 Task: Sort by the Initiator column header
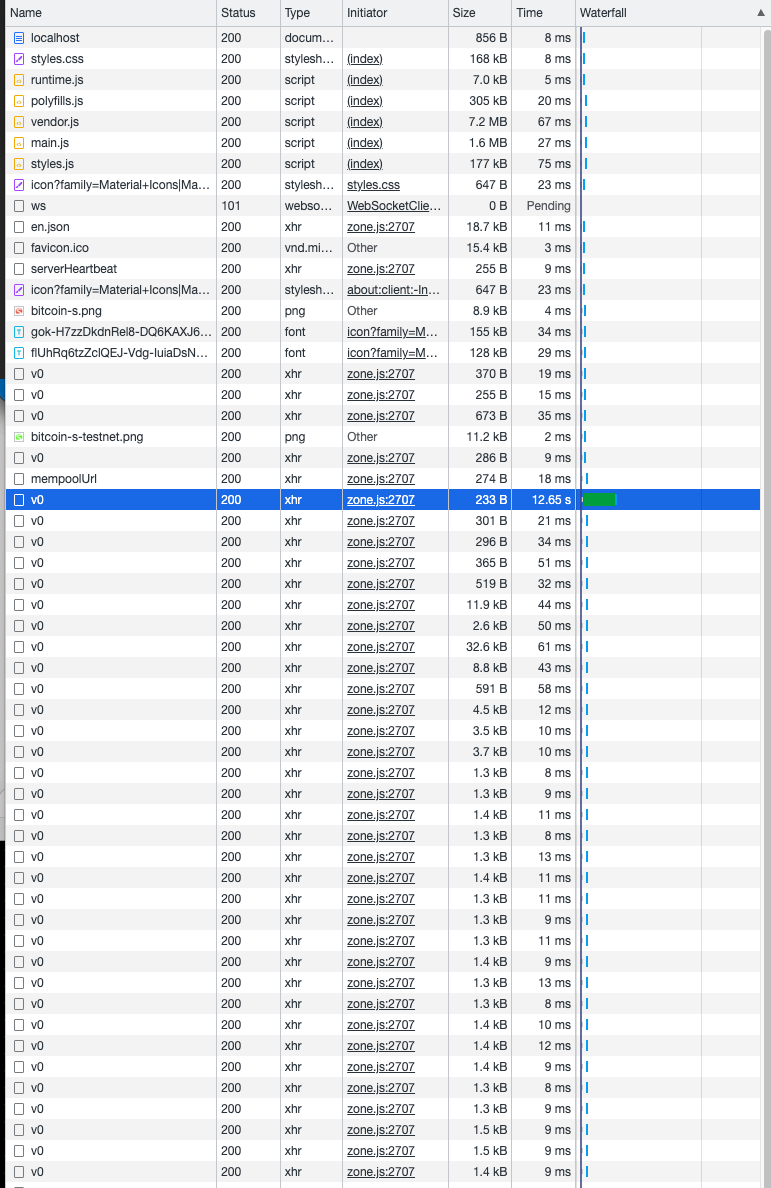tap(395, 13)
